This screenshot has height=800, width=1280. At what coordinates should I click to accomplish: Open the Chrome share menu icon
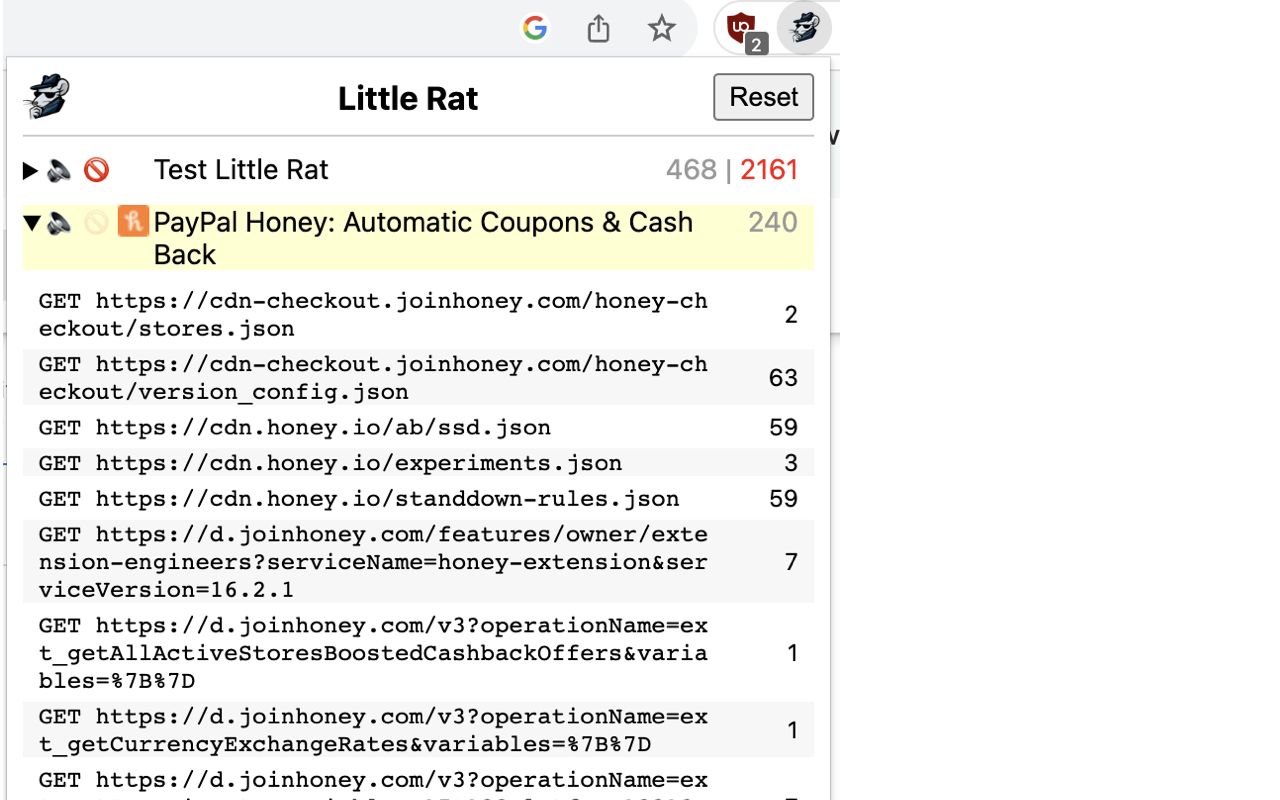[598, 28]
